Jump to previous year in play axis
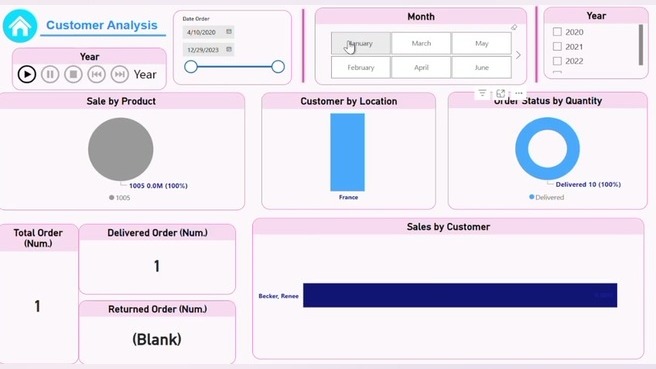Screen dimensions: 656x369 click(x=96, y=74)
